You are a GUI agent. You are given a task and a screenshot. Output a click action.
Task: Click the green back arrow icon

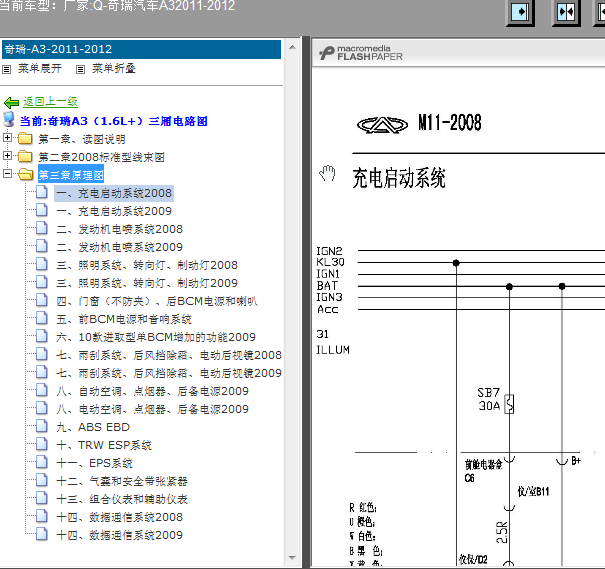[11, 103]
